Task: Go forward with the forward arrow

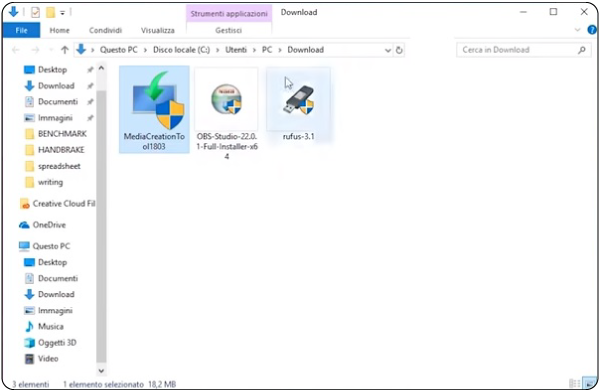Action: (35, 50)
